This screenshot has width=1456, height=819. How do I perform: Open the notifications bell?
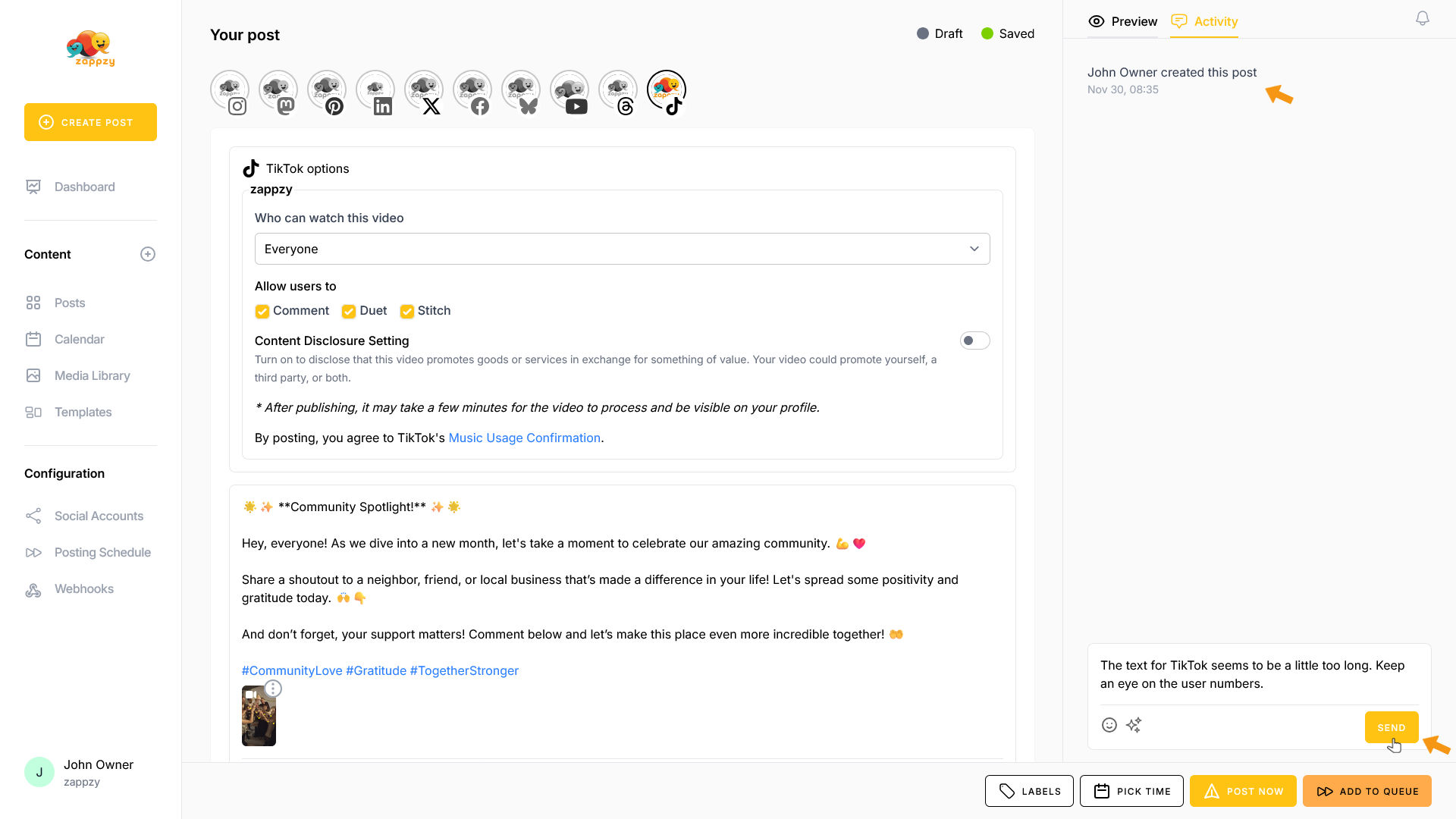[x=1423, y=18]
